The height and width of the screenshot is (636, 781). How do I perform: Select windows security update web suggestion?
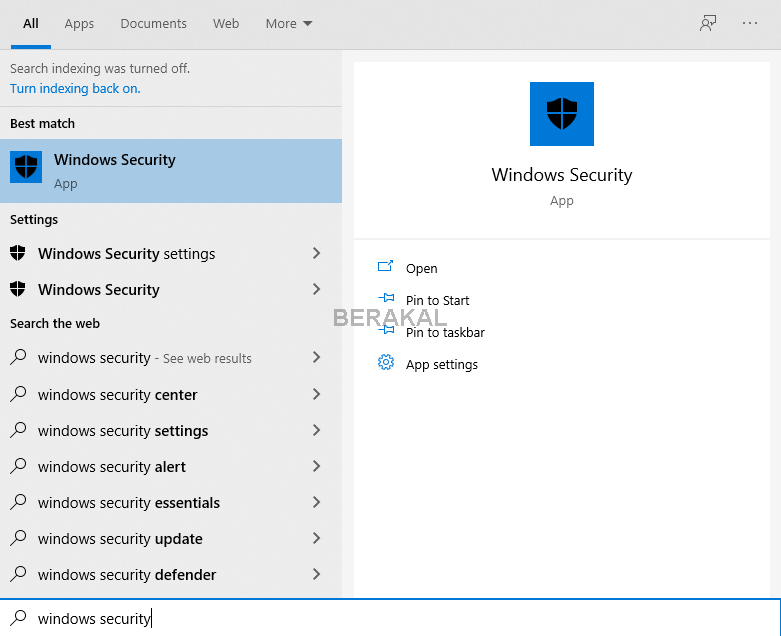click(x=120, y=538)
